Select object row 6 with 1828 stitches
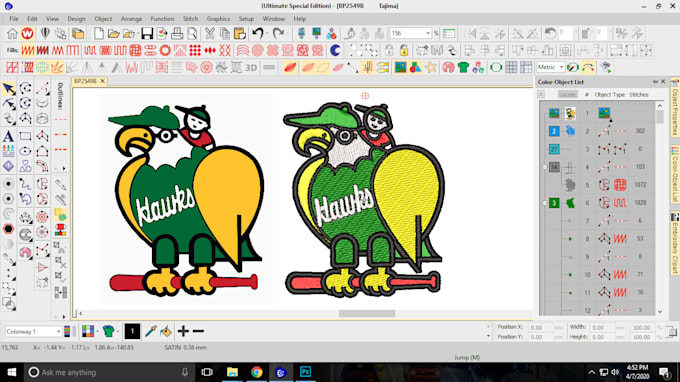Screen dimensions: 680x382 (598, 203)
